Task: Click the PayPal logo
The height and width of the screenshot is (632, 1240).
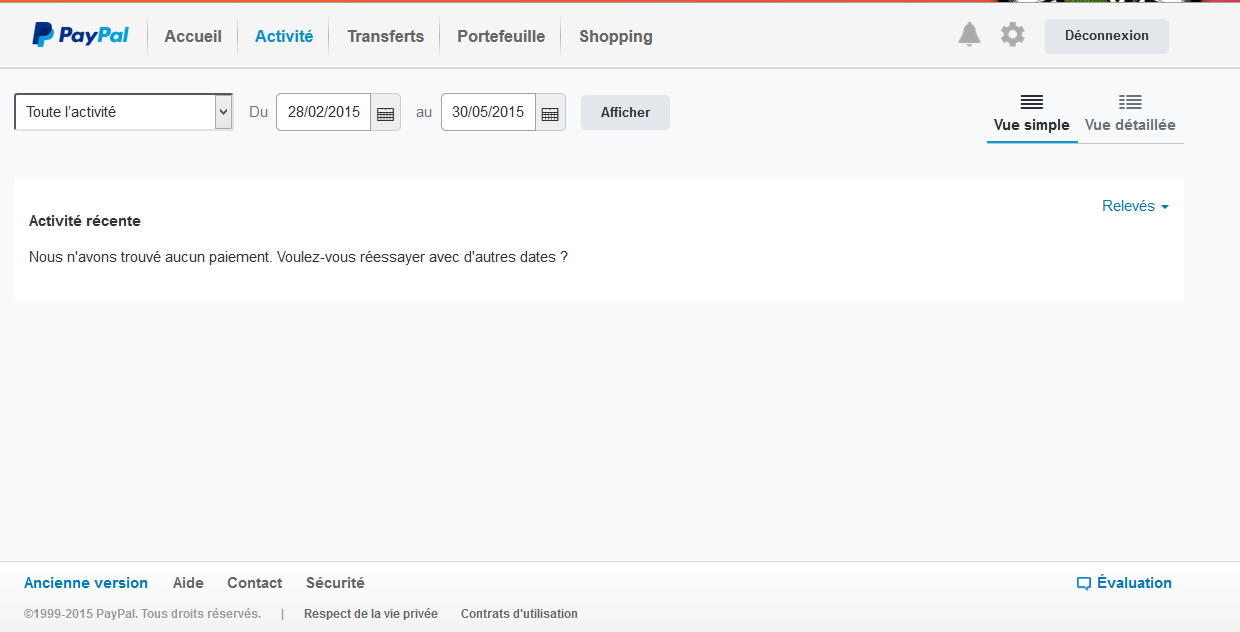Action: pos(81,36)
